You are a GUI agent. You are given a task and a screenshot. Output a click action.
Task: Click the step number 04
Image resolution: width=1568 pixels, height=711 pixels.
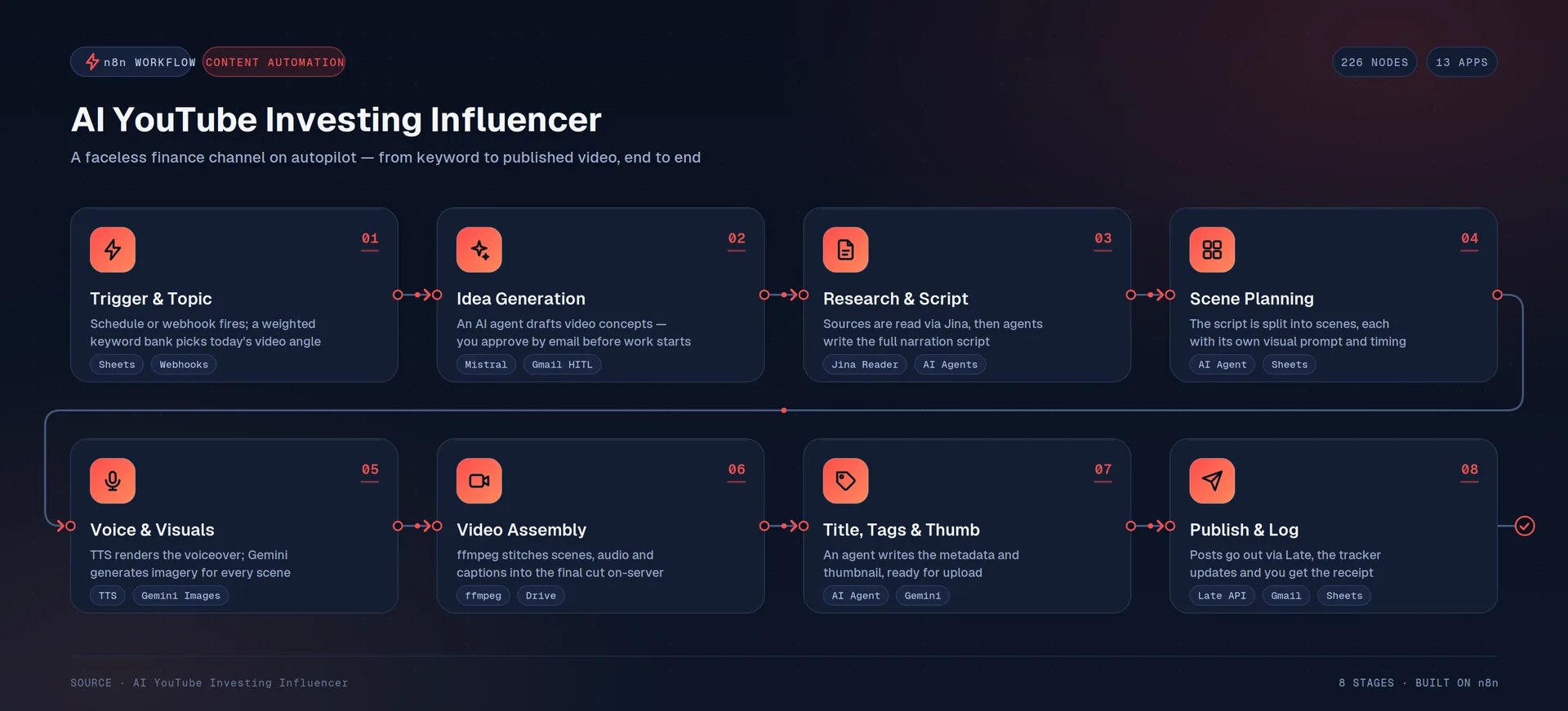1470,238
